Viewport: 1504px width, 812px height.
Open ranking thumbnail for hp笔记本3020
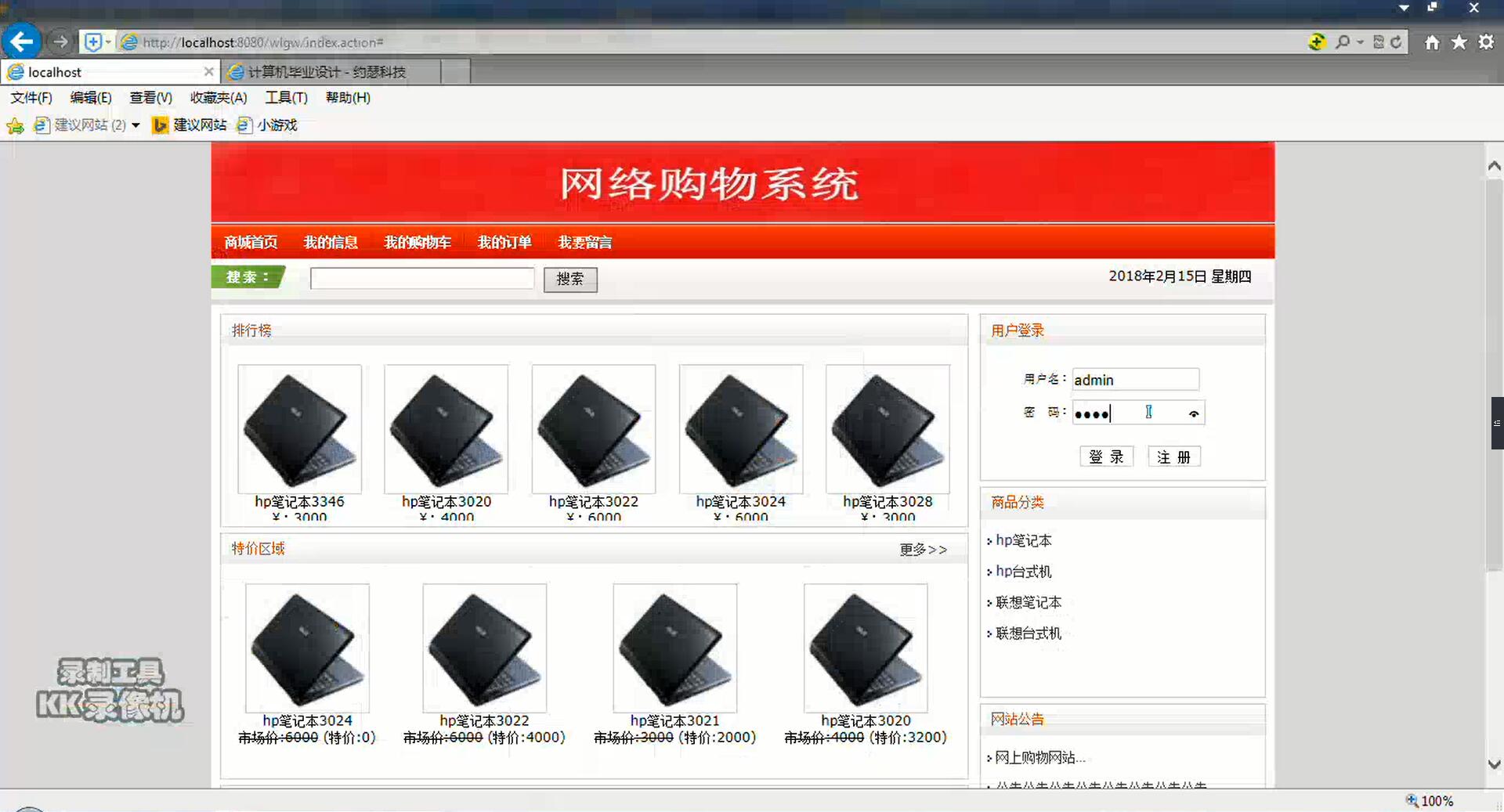pos(446,428)
